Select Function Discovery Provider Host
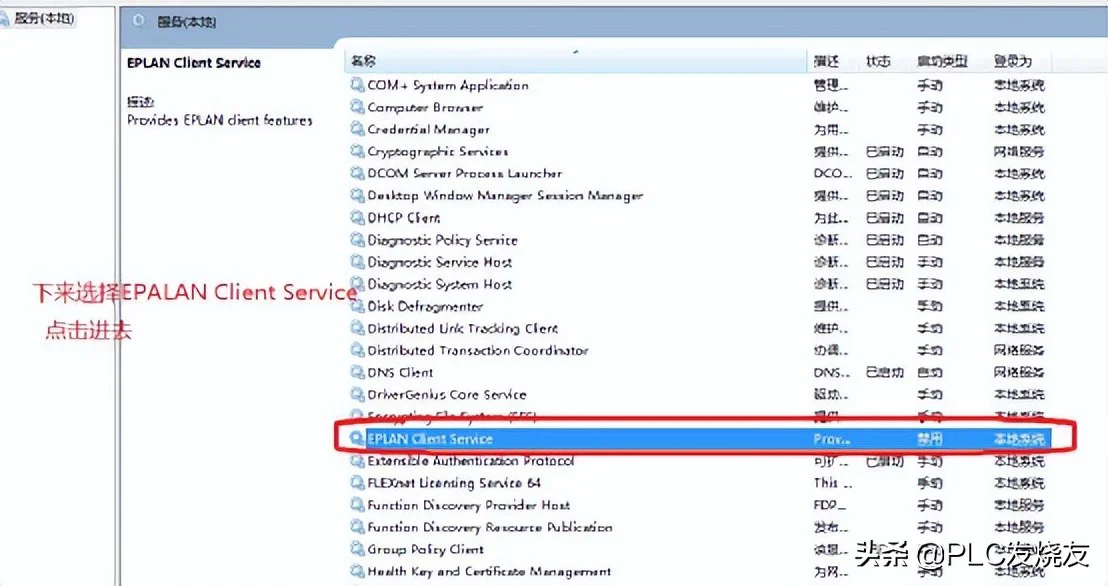Screen dimensions: 1108x586 (x=468, y=505)
